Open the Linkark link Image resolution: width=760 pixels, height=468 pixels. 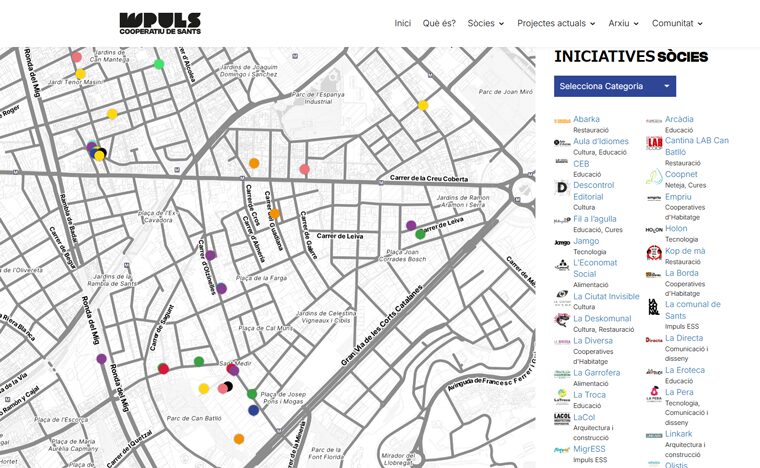(x=678, y=434)
